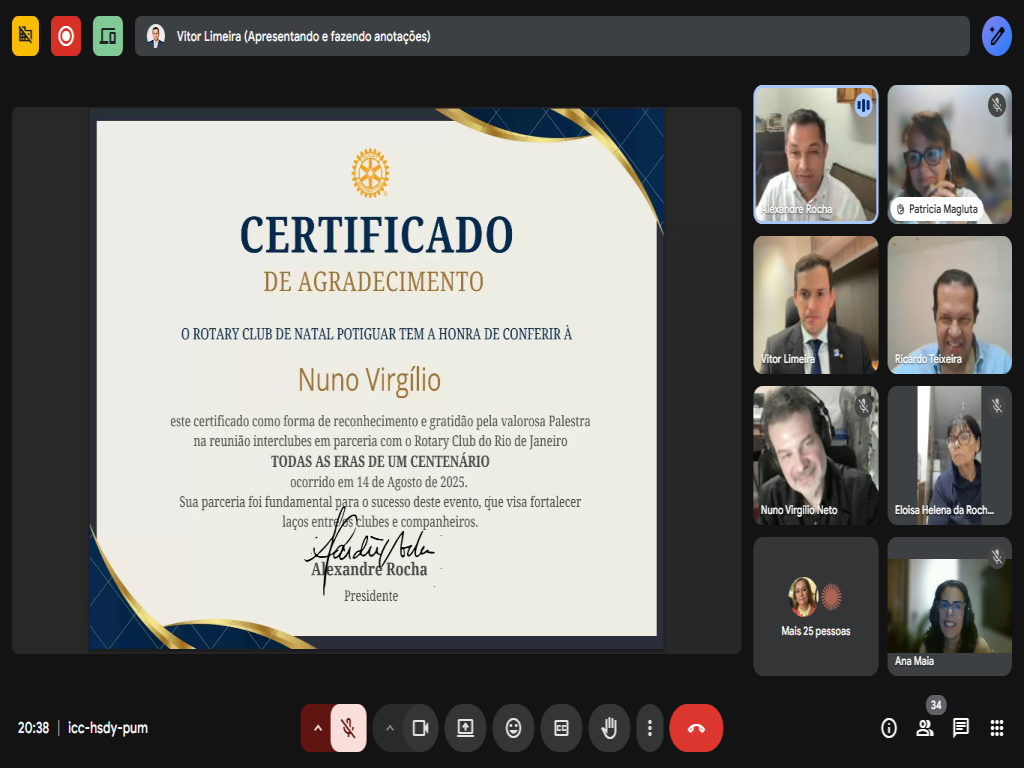Open the emoji reactions picker
Viewport: 1024px width, 768px height.
(513, 728)
